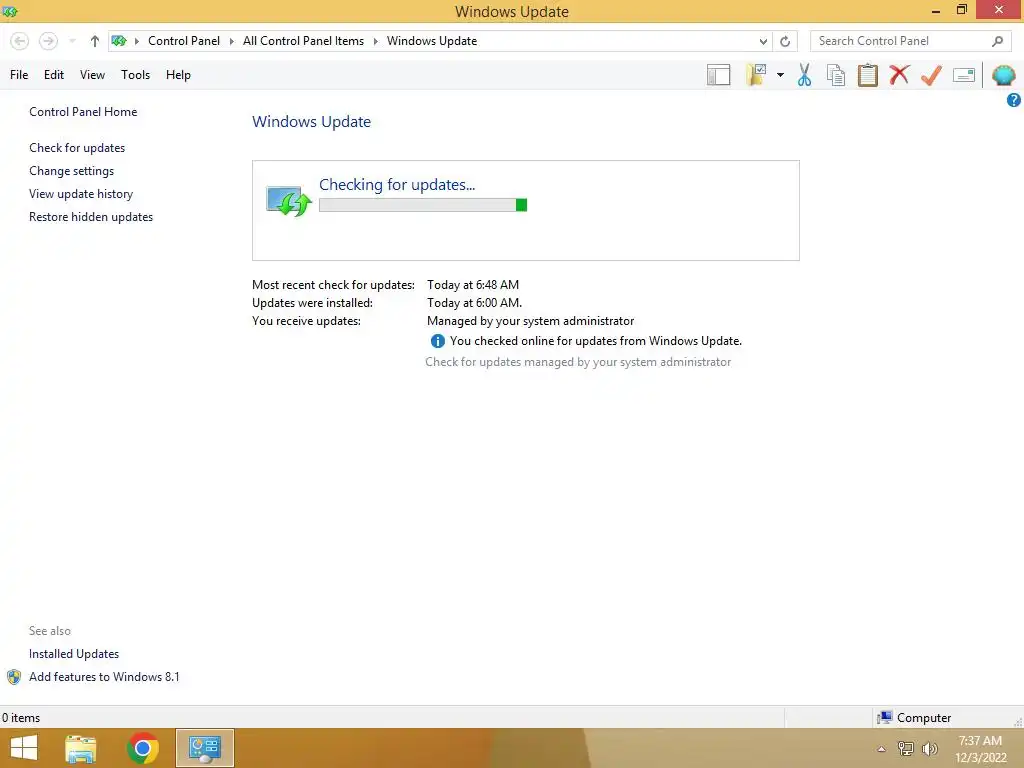Open the Tools menu
This screenshot has height=768, width=1024.
click(135, 75)
